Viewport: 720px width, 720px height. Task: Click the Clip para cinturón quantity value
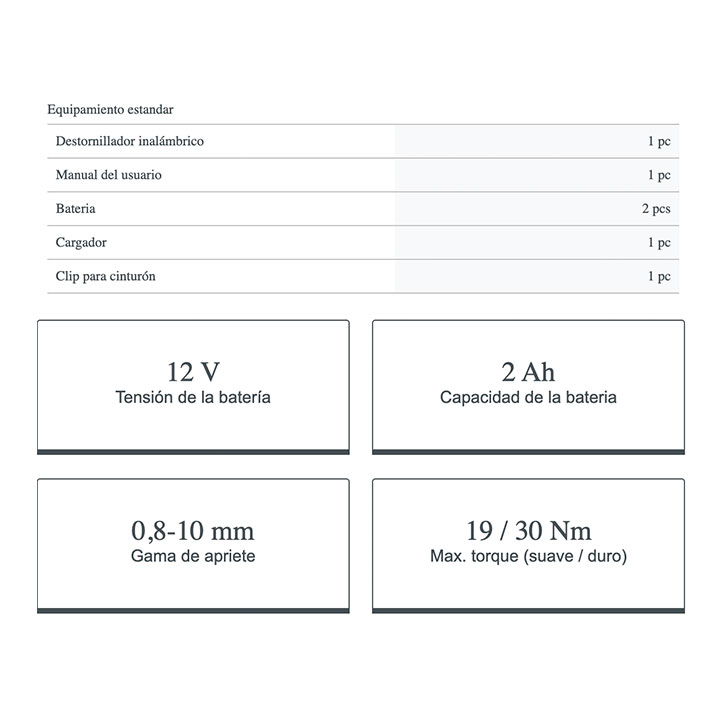tap(658, 276)
